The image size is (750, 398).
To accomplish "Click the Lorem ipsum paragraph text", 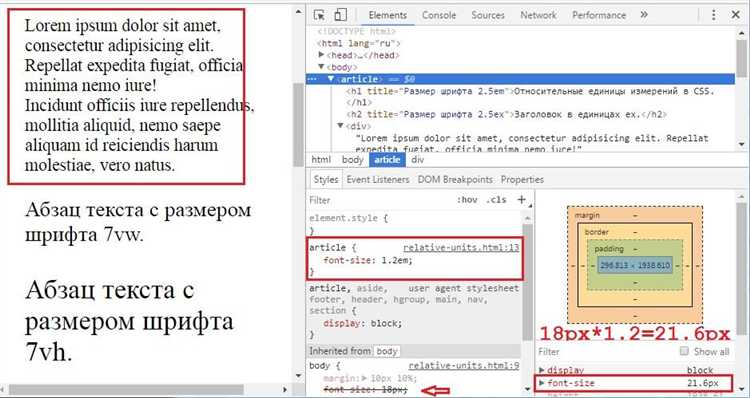I will click(x=138, y=96).
